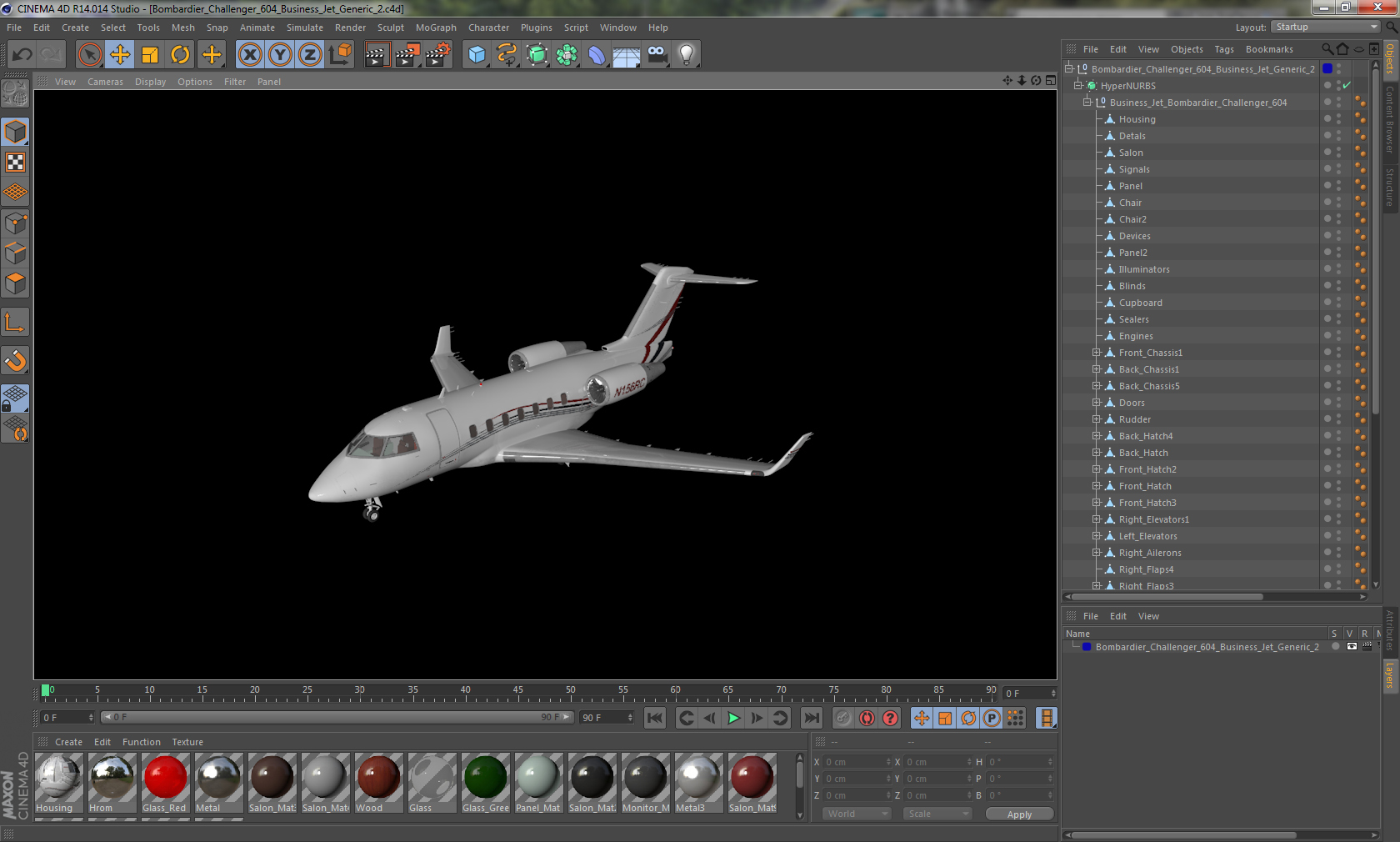This screenshot has height=842, width=1400.
Task: Open Simulate menu
Action: (305, 28)
